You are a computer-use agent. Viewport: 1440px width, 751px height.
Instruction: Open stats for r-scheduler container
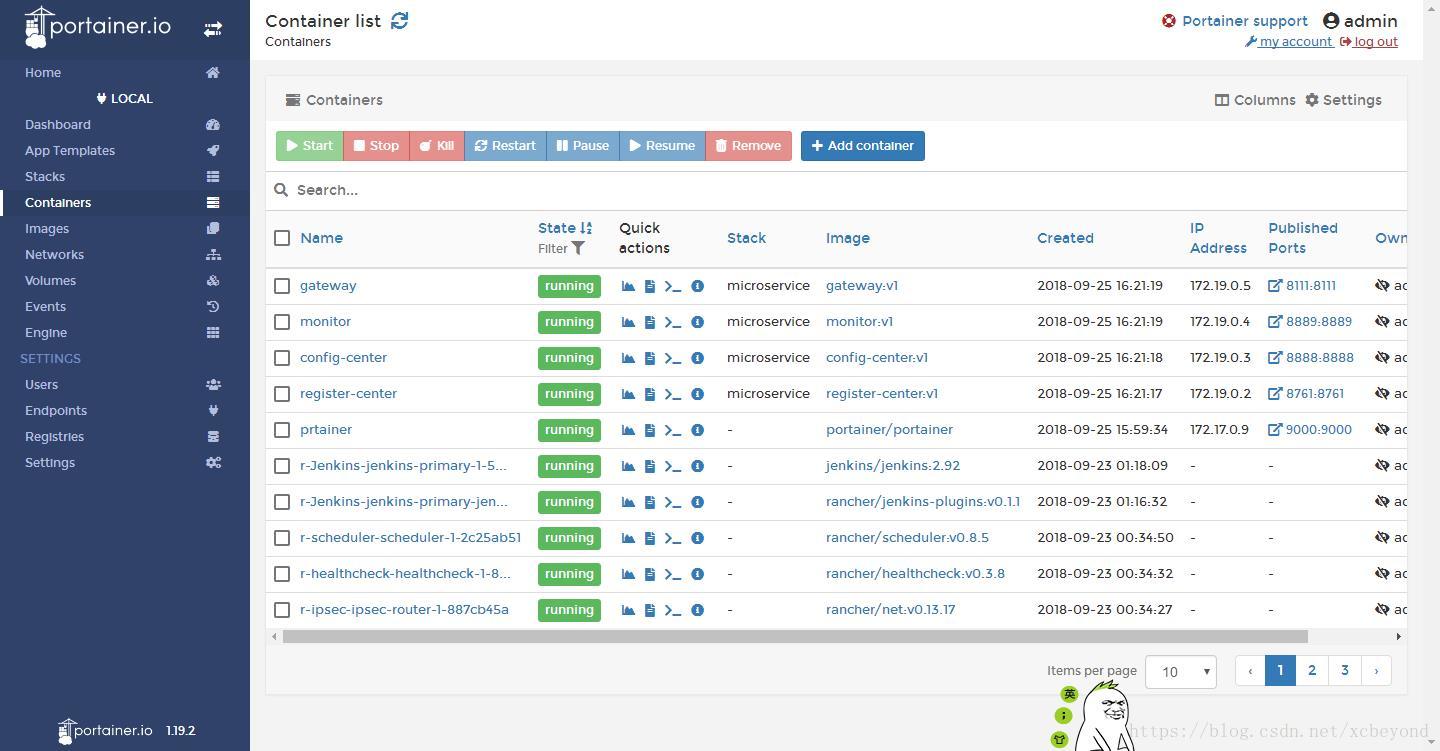pos(628,538)
